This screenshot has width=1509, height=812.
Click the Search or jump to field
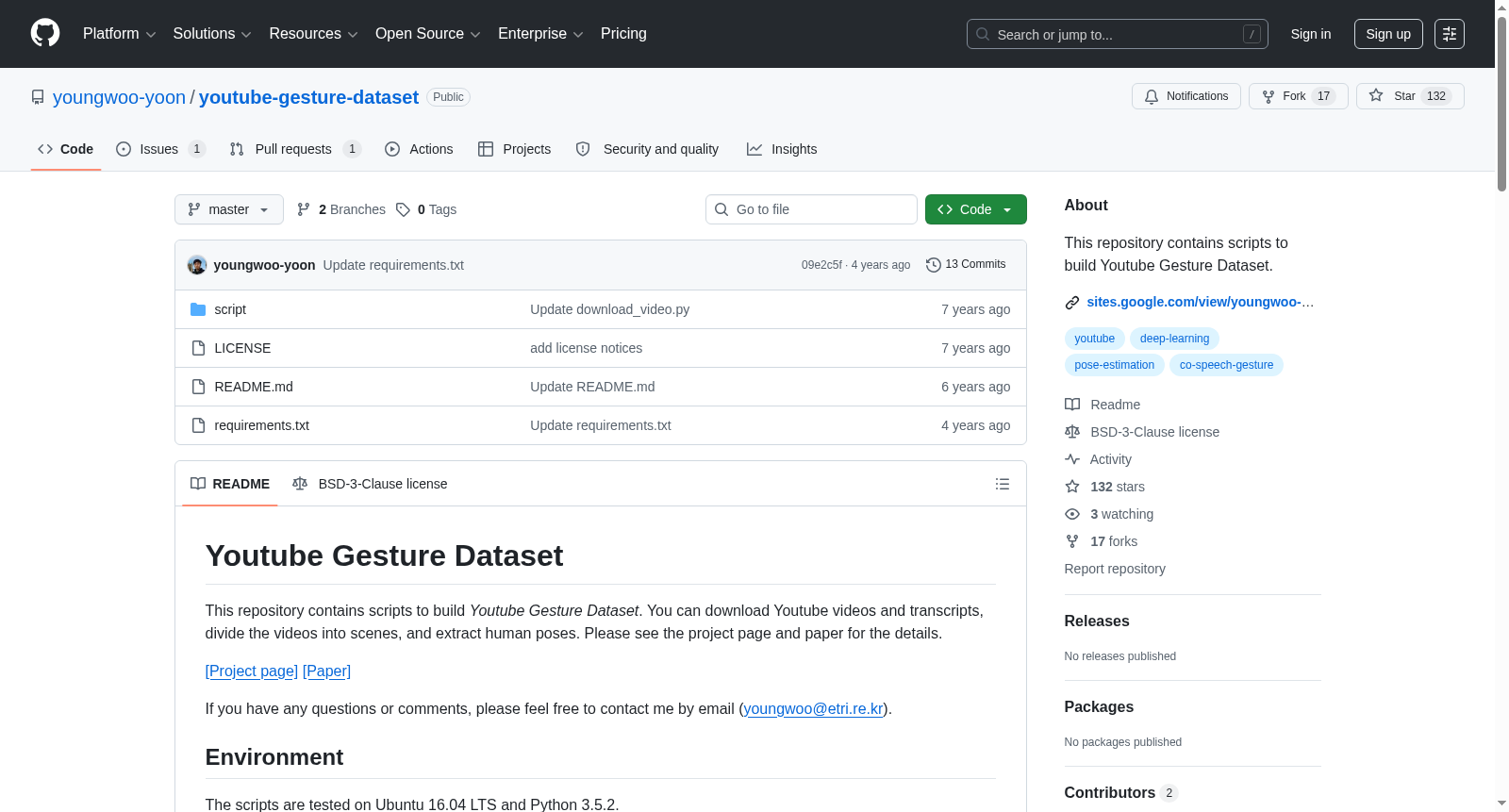point(1118,34)
